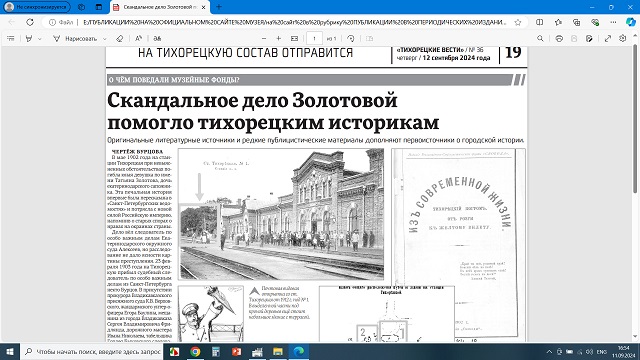The image size is (640, 360).
Task: Search within the PDF document
Action: coord(540,38)
